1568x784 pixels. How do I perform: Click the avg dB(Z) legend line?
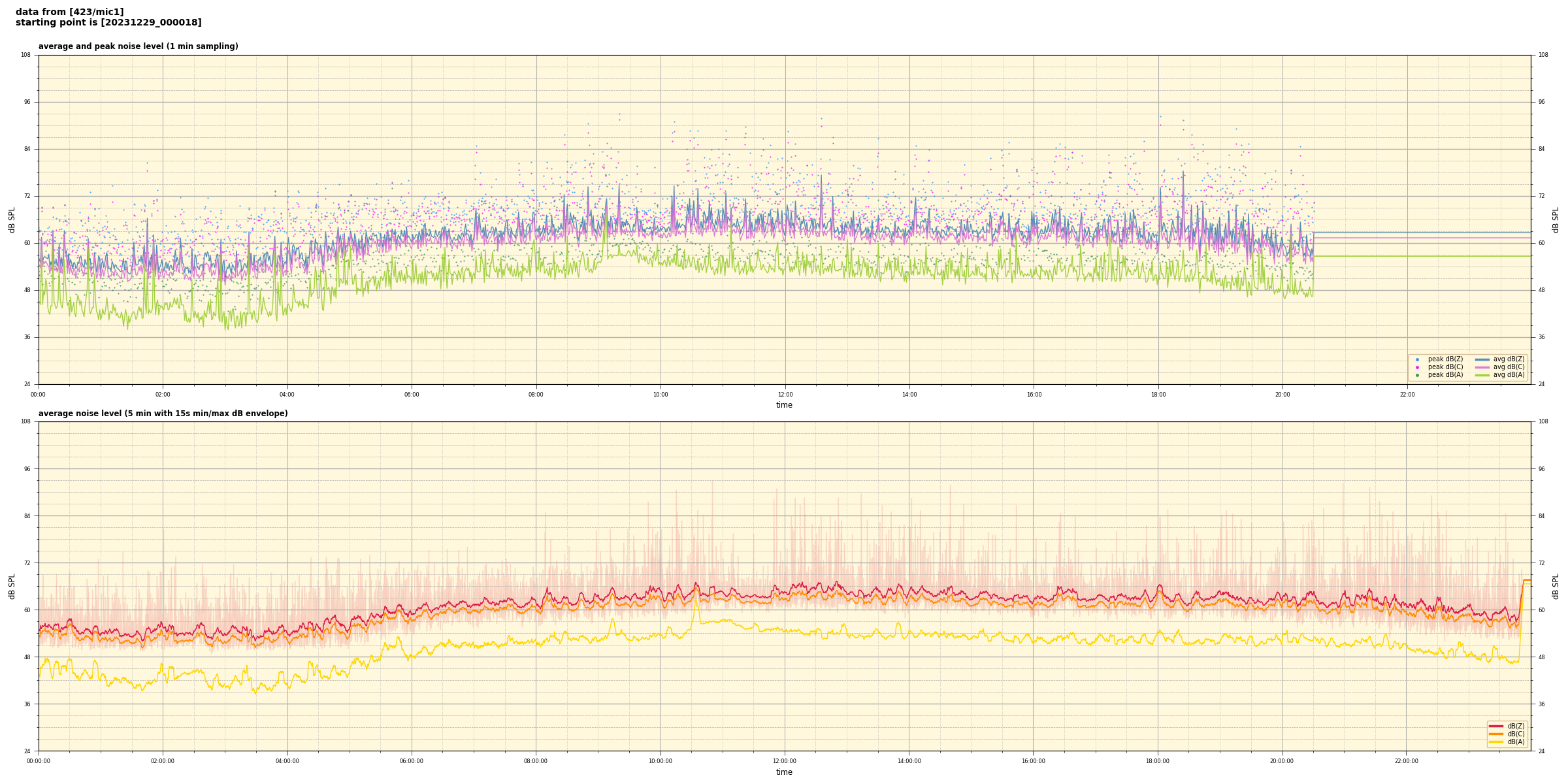coord(1482,359)
